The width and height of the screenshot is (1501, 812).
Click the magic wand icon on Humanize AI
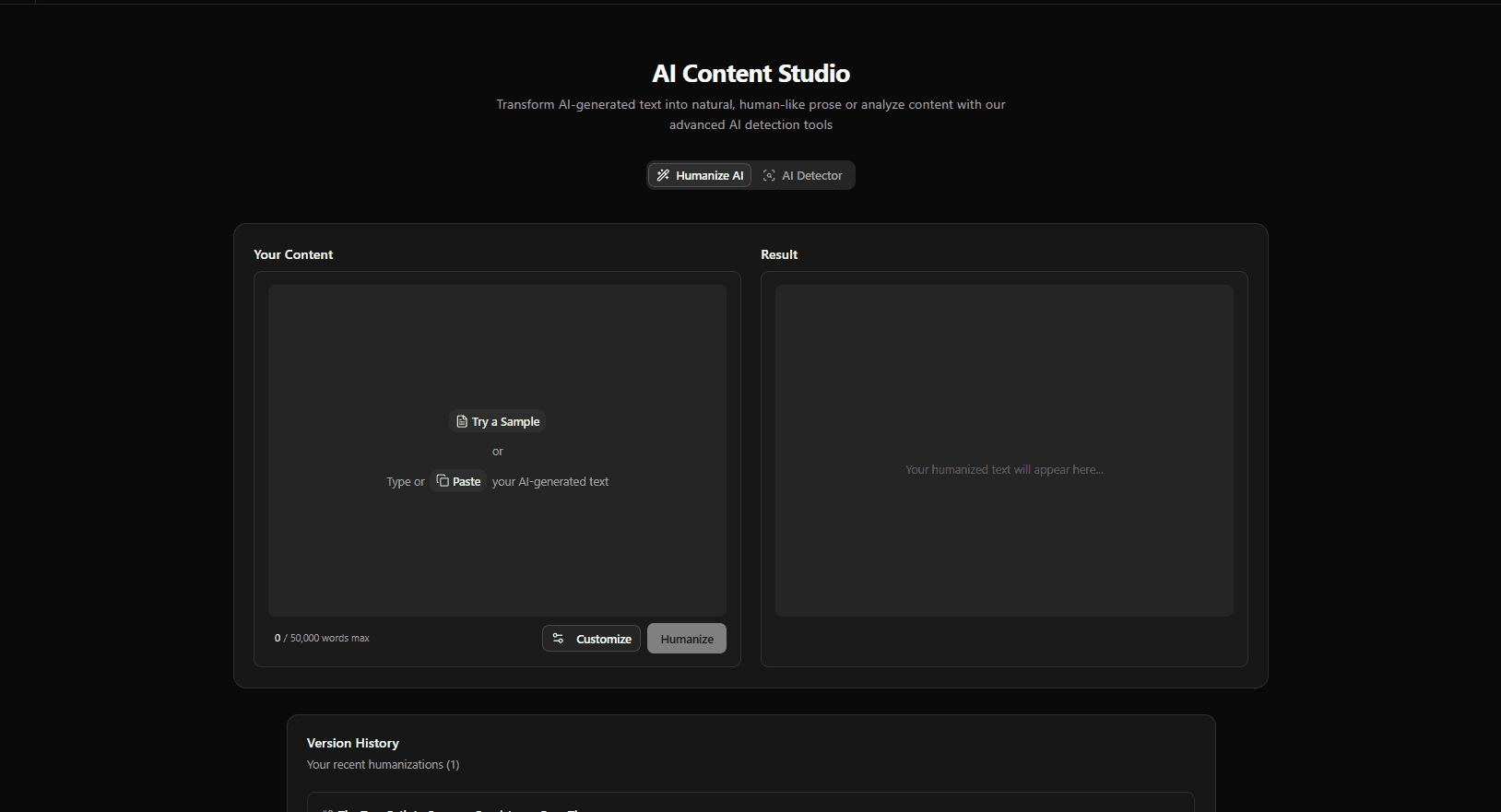(663, 175)
